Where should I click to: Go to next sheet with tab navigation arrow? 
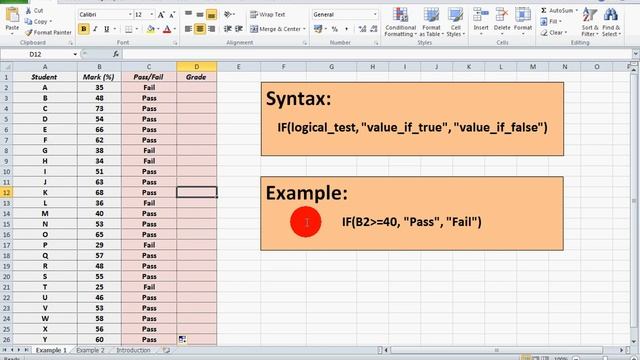pos(18,350)
